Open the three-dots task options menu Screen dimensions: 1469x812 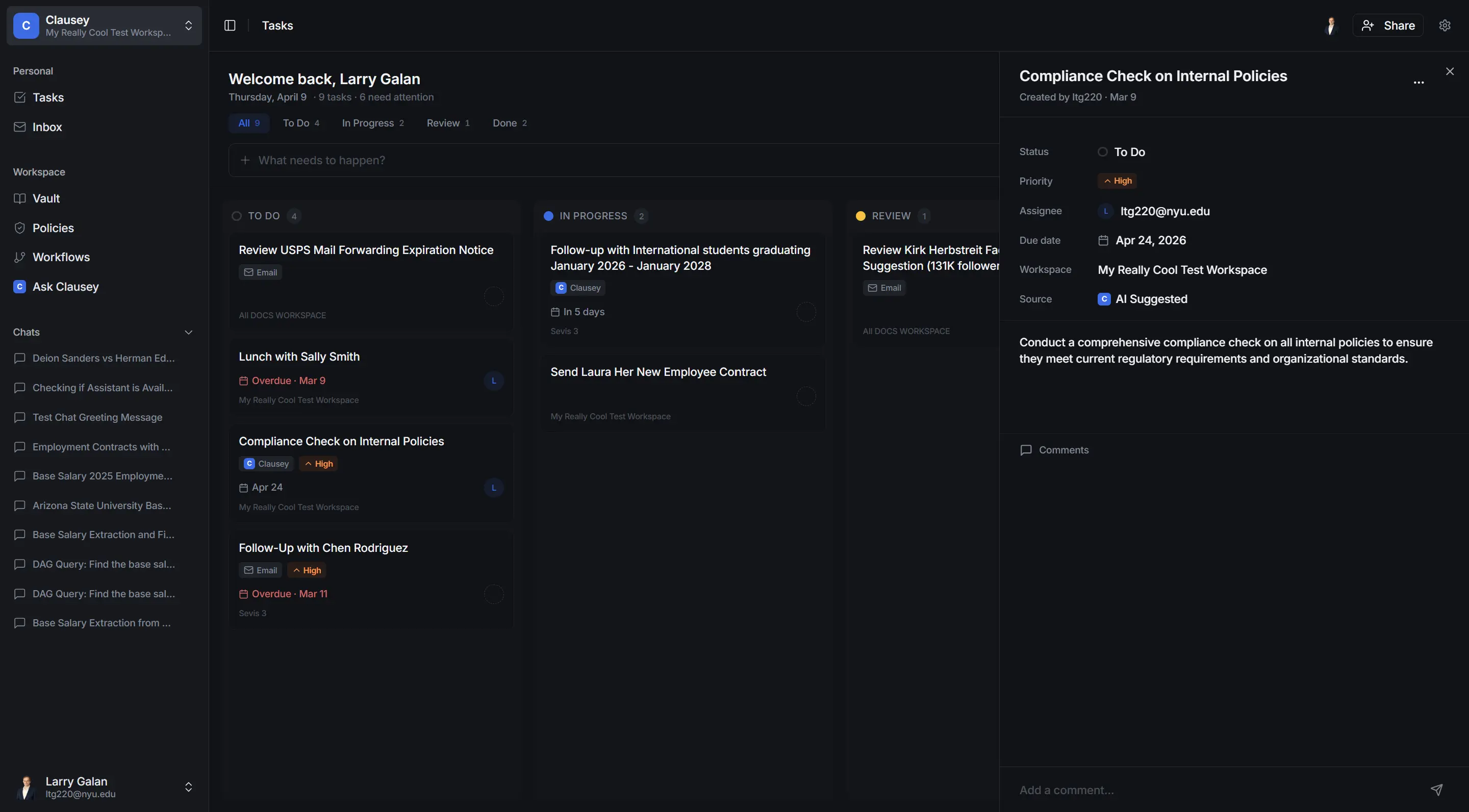[x=1418, y=83]
